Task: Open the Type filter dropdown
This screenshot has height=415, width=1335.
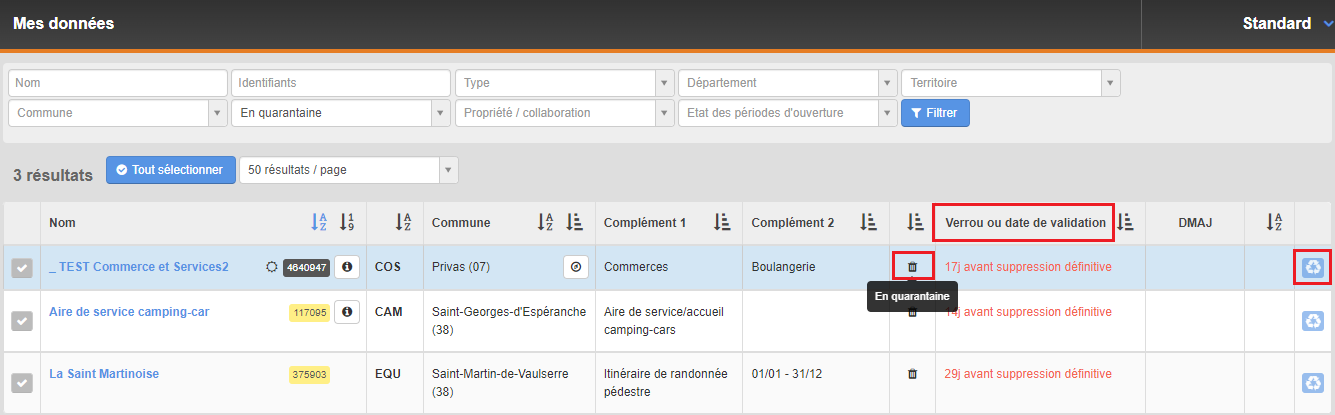Action: click(x=564, y=83)
